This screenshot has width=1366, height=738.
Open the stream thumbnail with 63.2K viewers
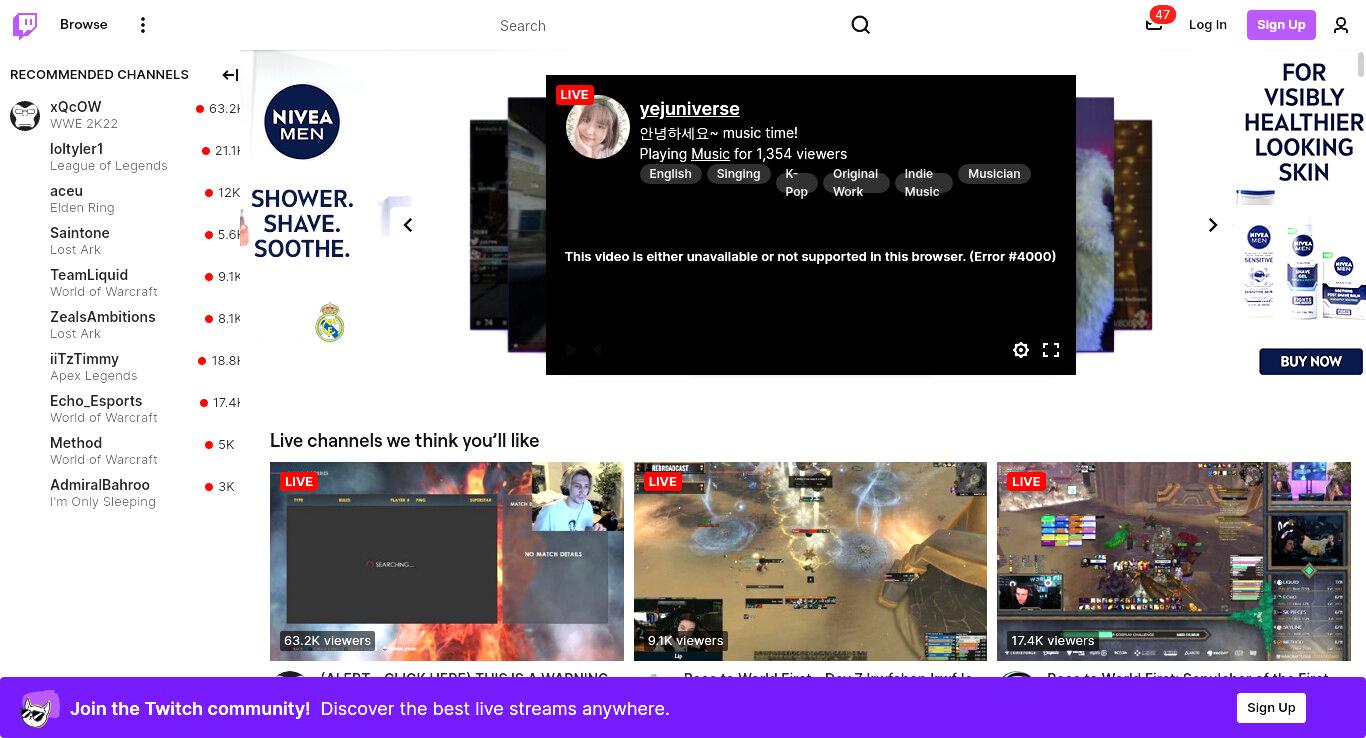pyautogui.click(x=447, y=561)
